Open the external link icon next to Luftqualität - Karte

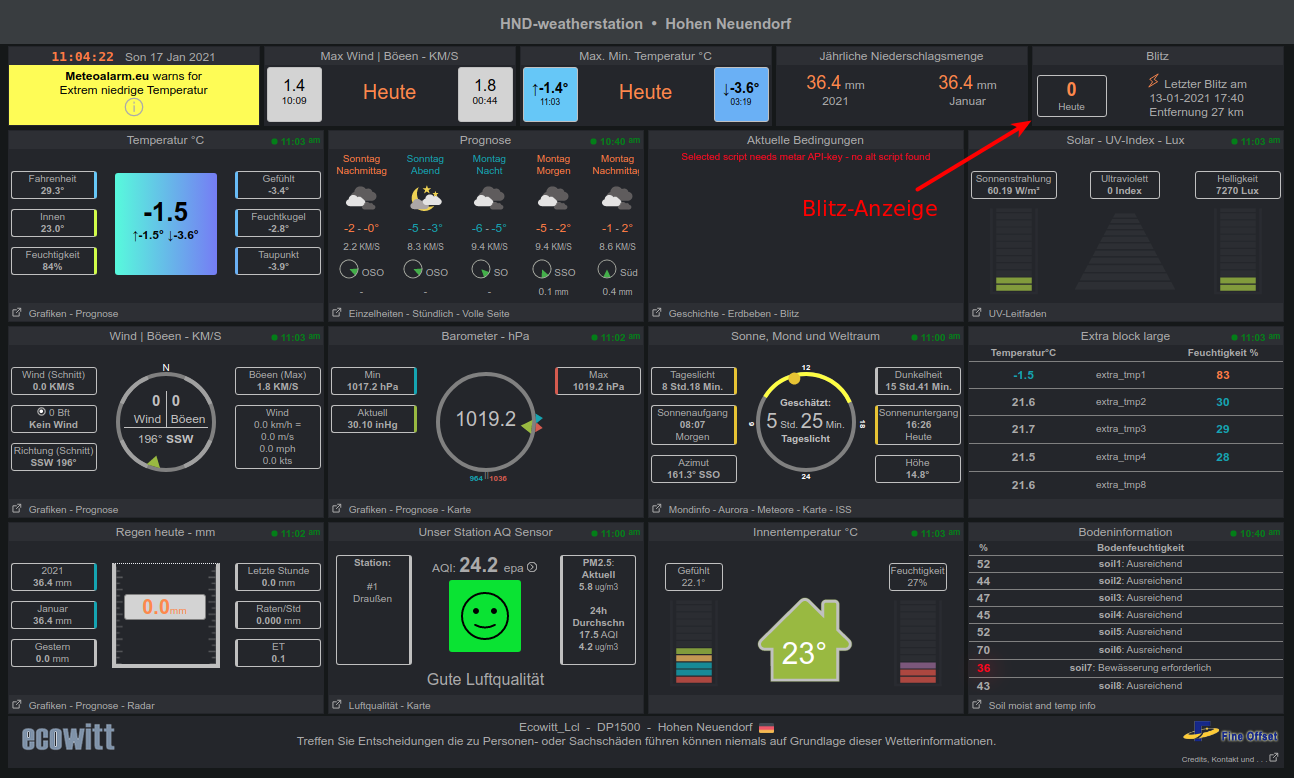tap(337, 705)
